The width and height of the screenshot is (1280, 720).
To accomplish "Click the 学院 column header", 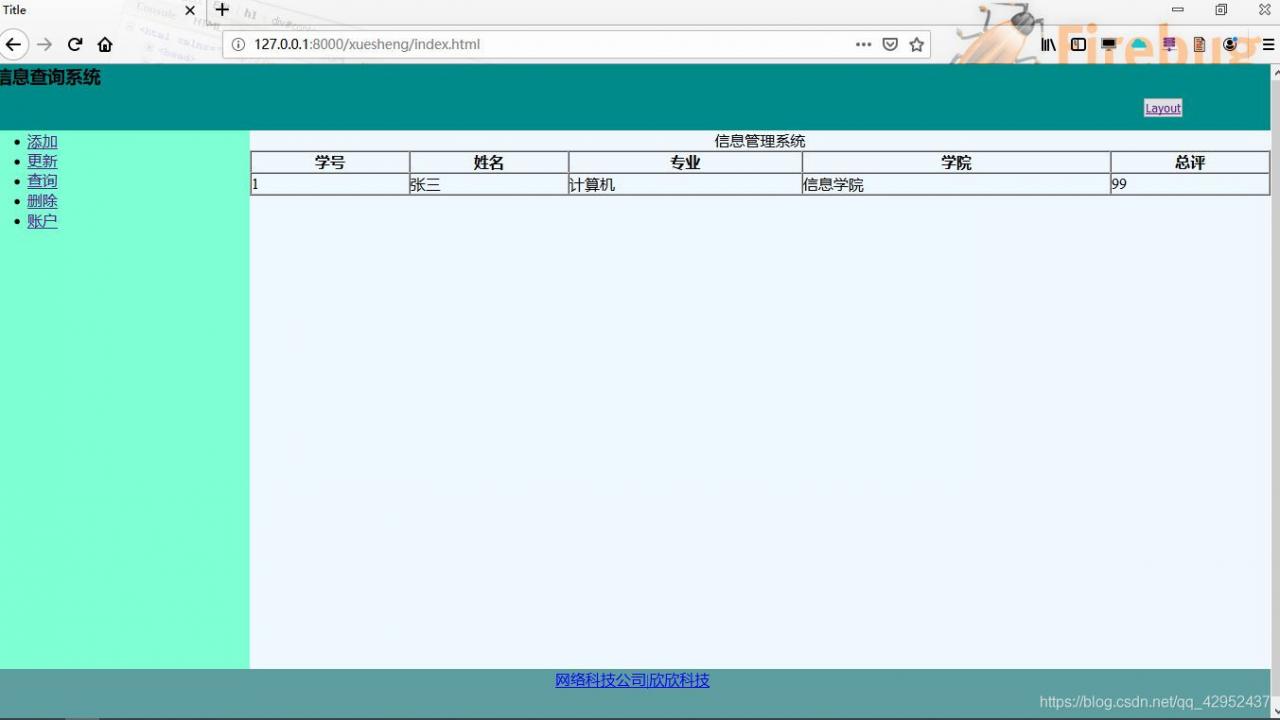I will (x=956, y=162).
